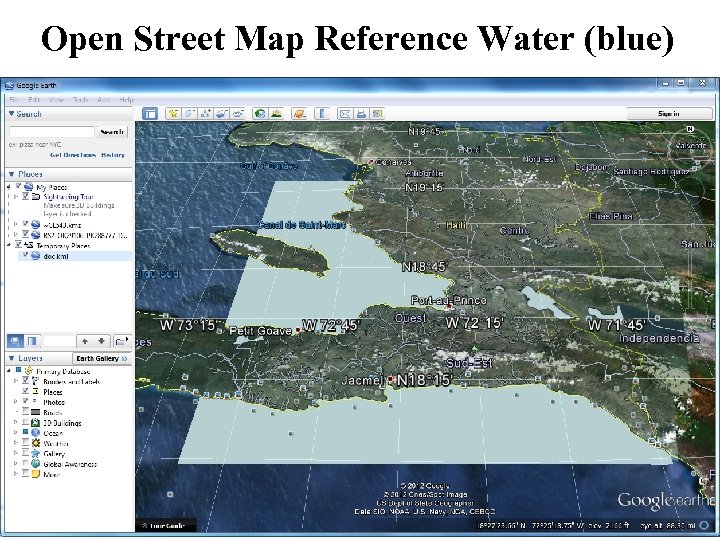Click the move up arrow button
This screenshot has height=540, width=720.
[84, 341]
